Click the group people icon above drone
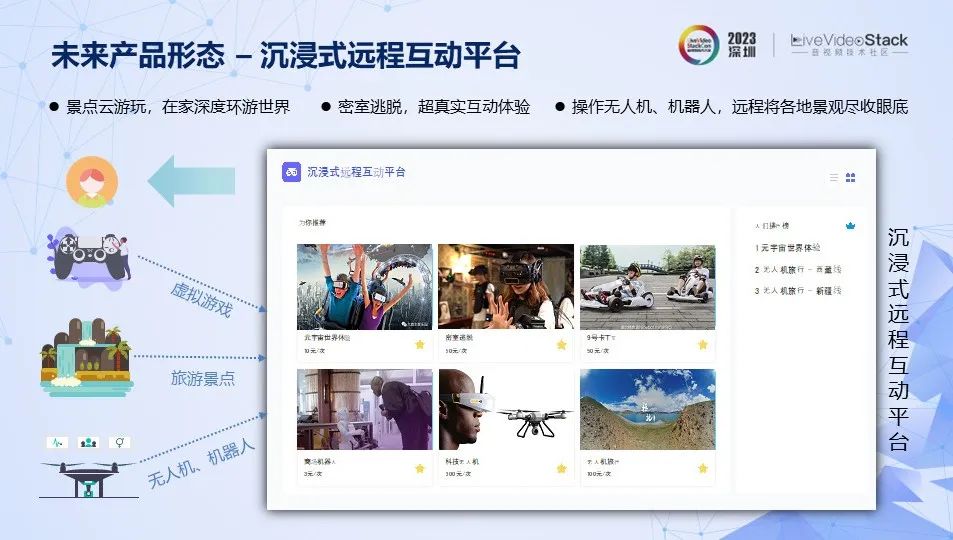The width and height of the screenshot is (953, 540). tap(89, 442)
